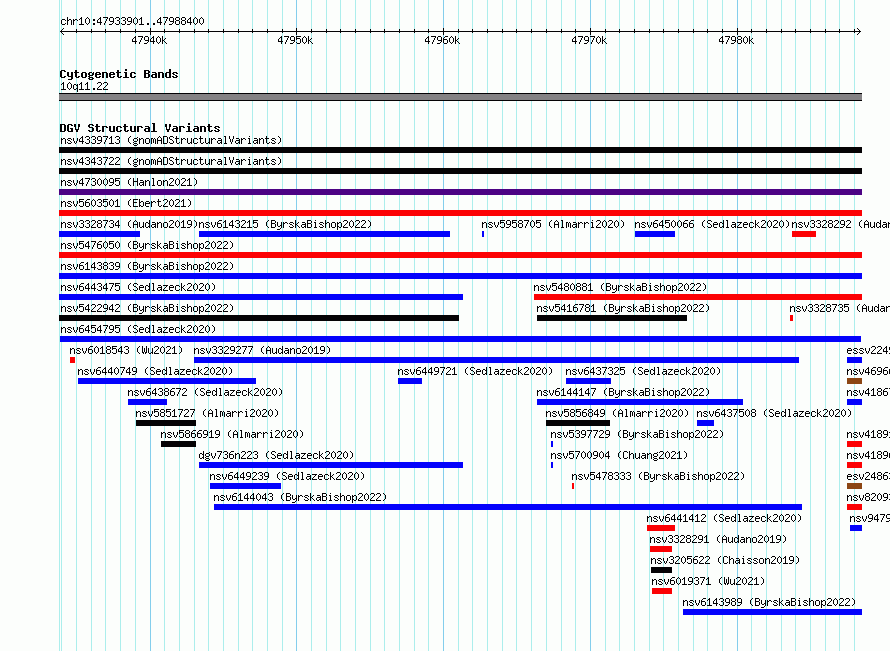Click the blue bar under nsv6438672
890x651 pixels.
pos(147,402)
